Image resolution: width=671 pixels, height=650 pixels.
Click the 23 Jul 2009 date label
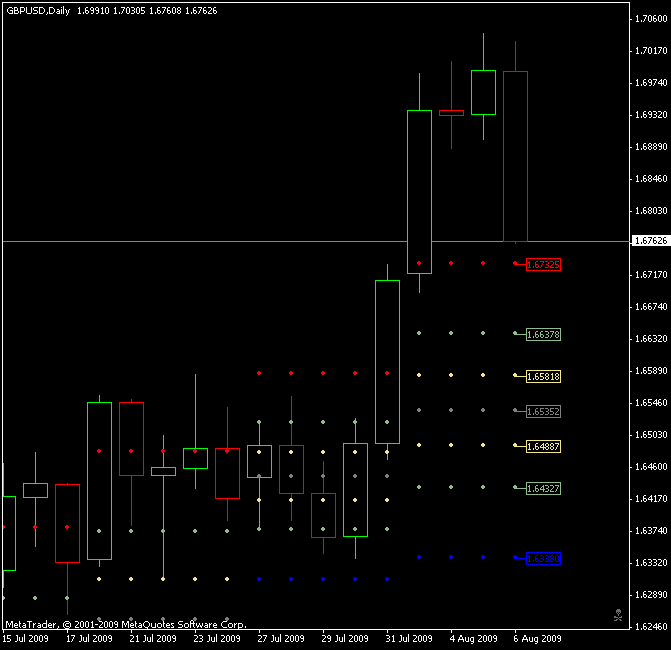[x=217, y=638]
